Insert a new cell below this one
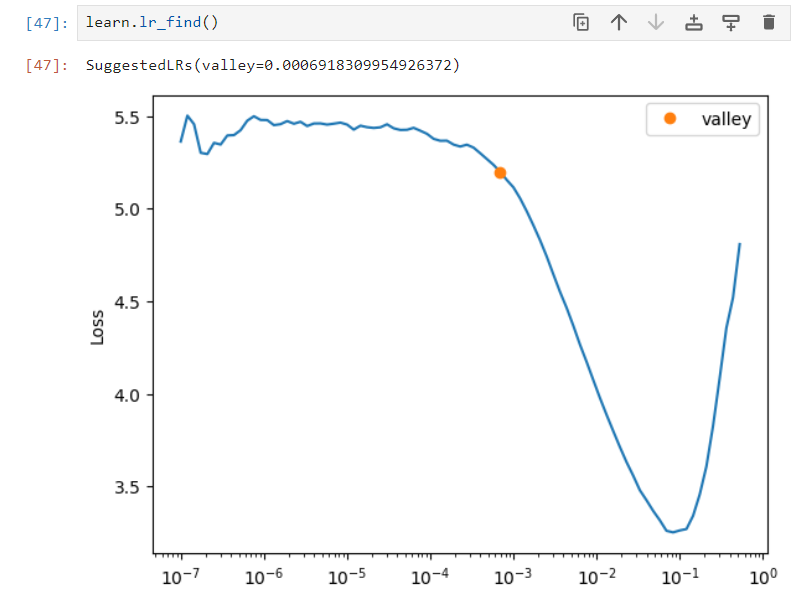The height and width of the screenshot is (594, 801). pyautogui.click(x=731, y=22)
